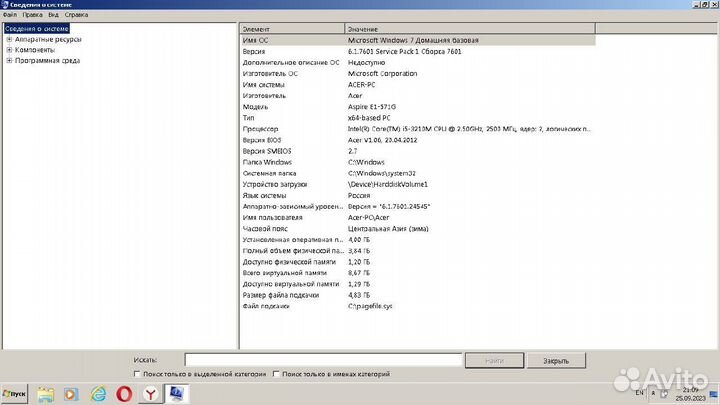Click value Microsoft Windows 7 Домашняя базовая
The image size is (720, 405).
[413, 40]
